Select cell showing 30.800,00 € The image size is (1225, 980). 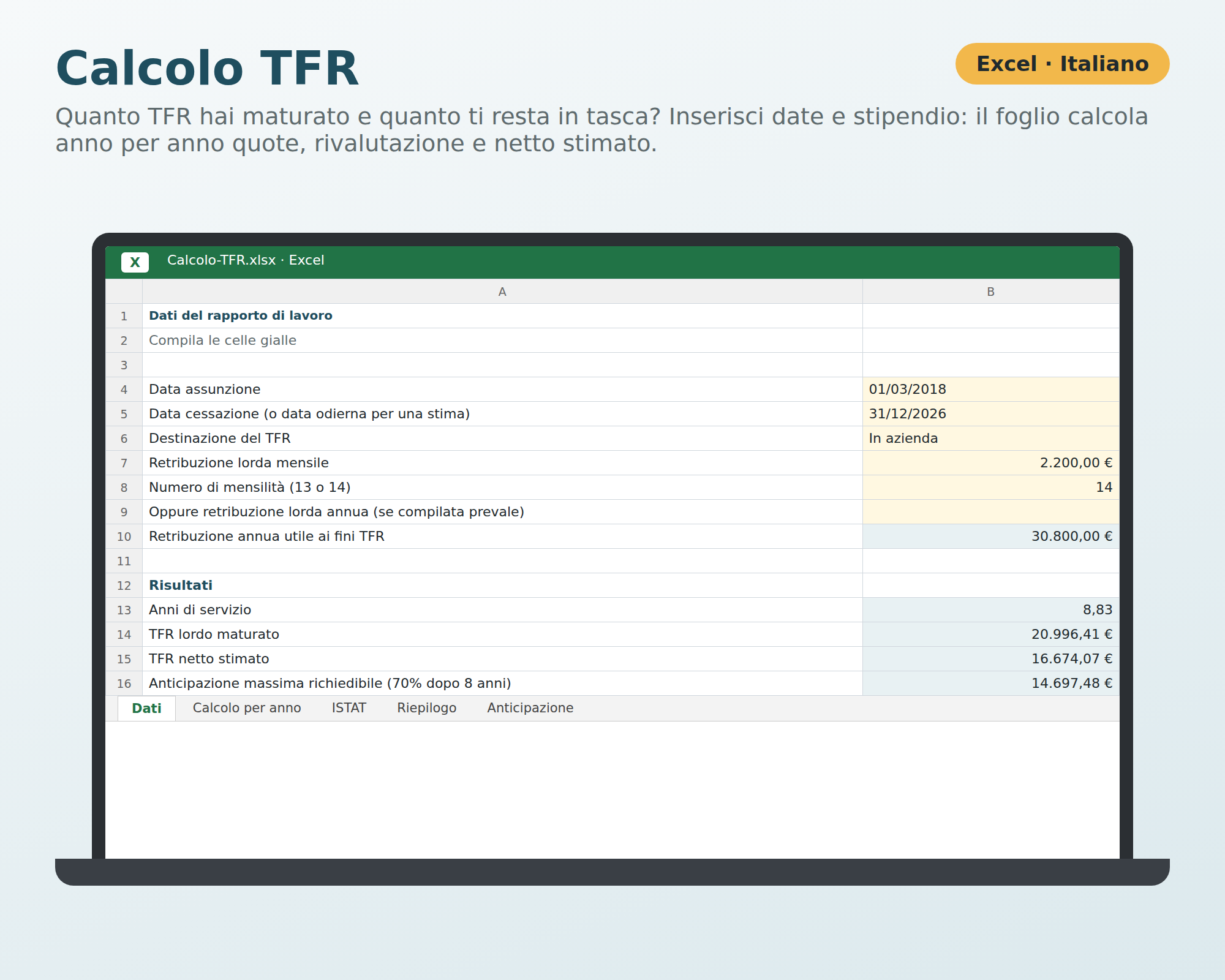(x=990, y=537)
